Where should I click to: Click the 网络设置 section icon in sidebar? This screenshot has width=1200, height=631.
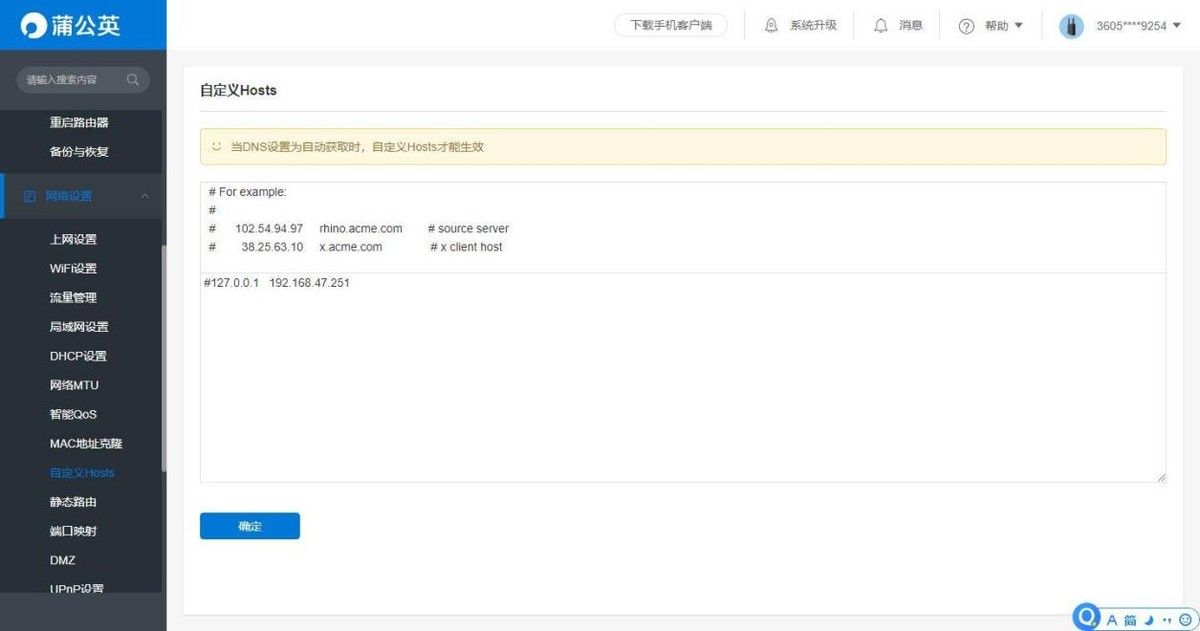click(29, 196)
